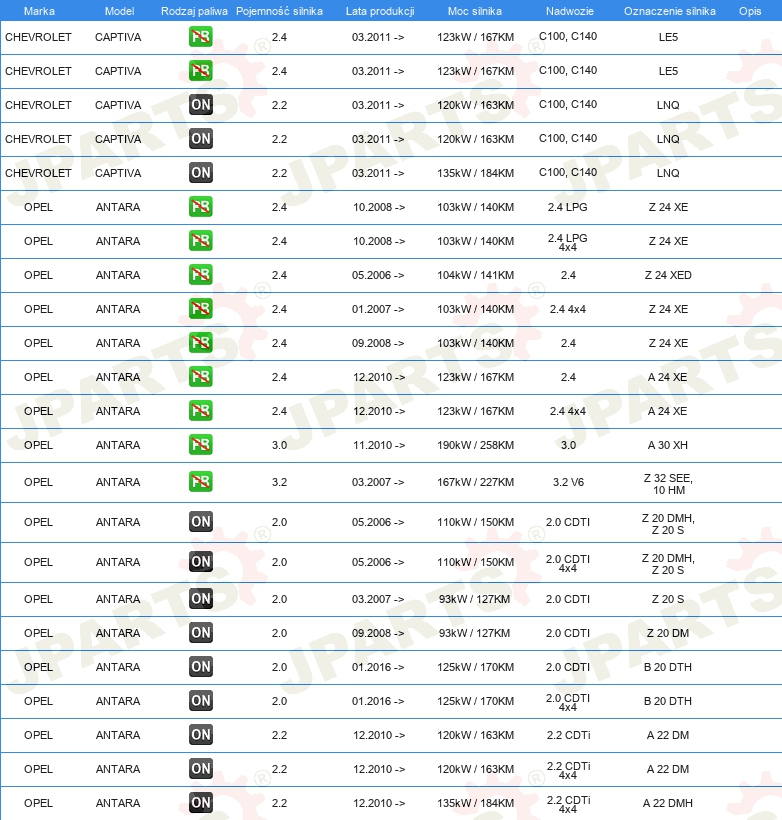Click the ON diesel icon in the Captiva 135kW / 184KM row
Image resolution: width=782 pixels, height=820 pixels.
click(x=201, y=173)
